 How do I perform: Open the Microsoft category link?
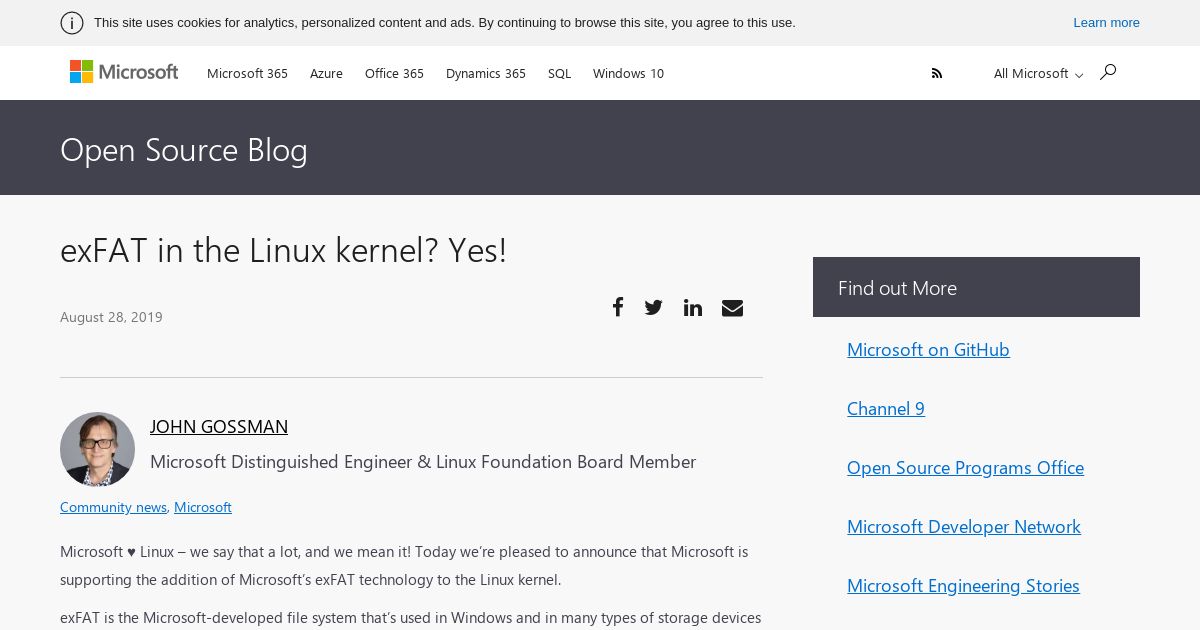[203, 507]
